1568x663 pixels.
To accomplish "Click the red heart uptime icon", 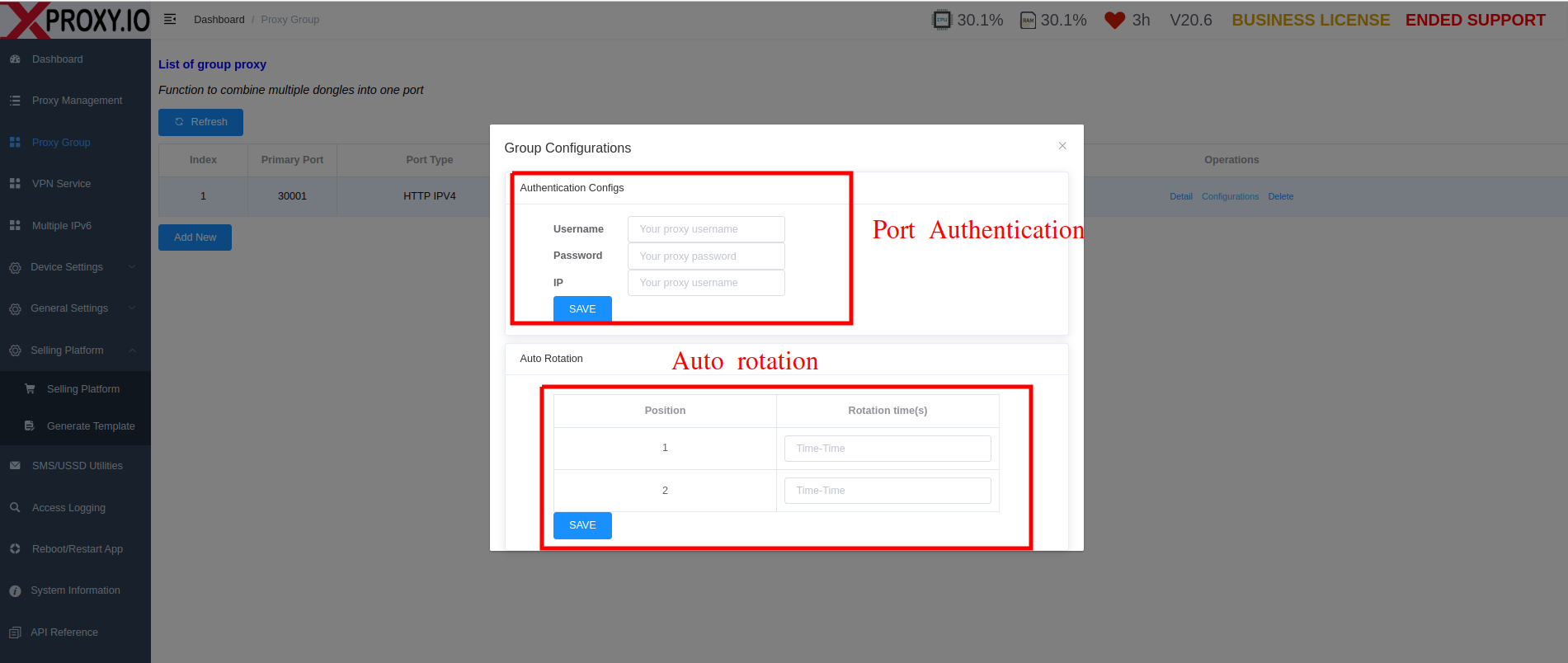I will pos(1114,21).
